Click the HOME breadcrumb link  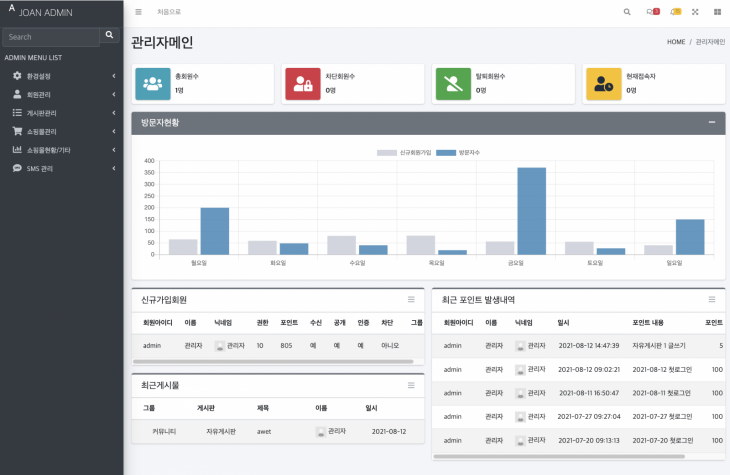click(x=676, y=42)
